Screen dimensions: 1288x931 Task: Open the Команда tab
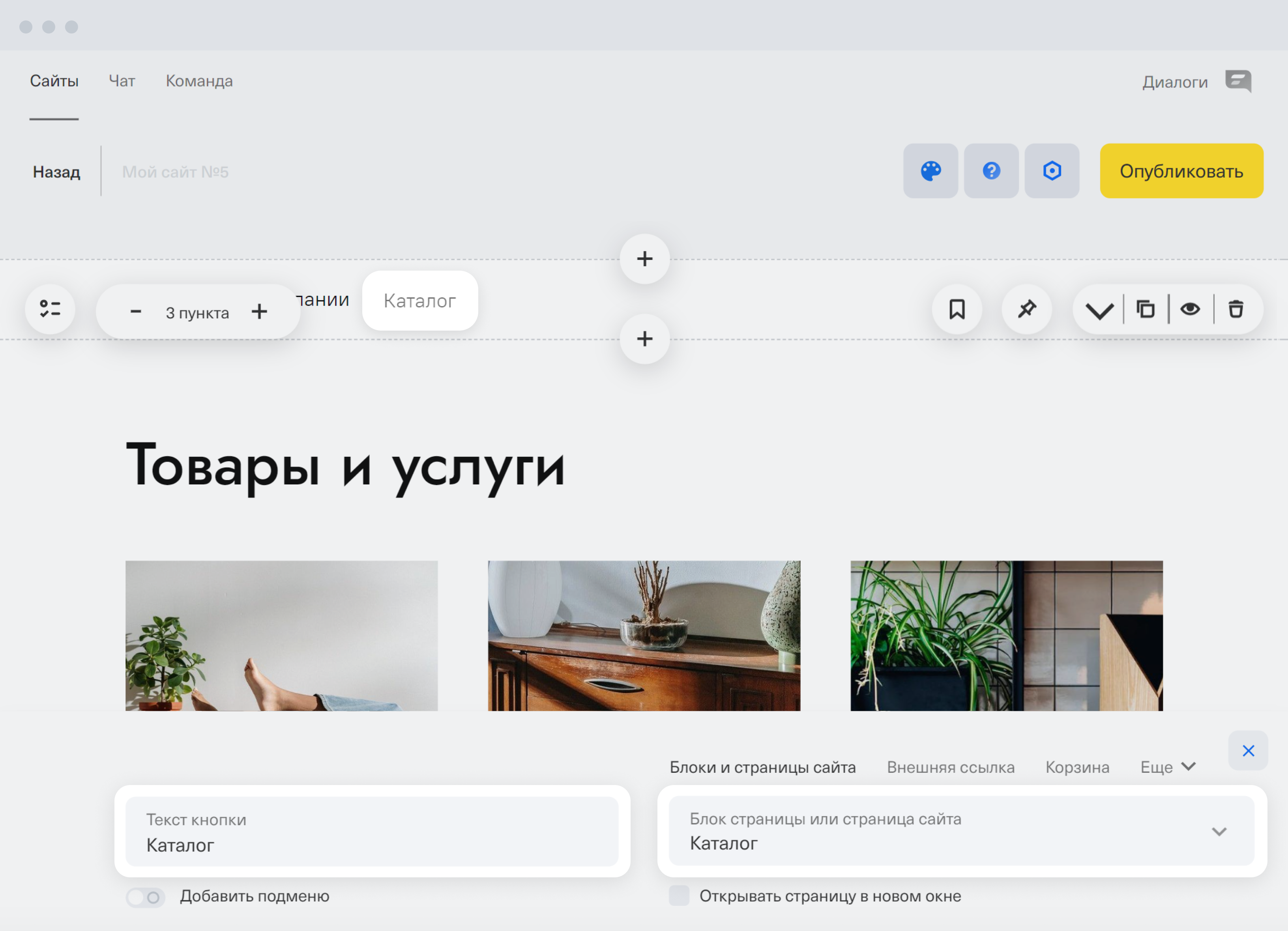[x=199, y=81]
